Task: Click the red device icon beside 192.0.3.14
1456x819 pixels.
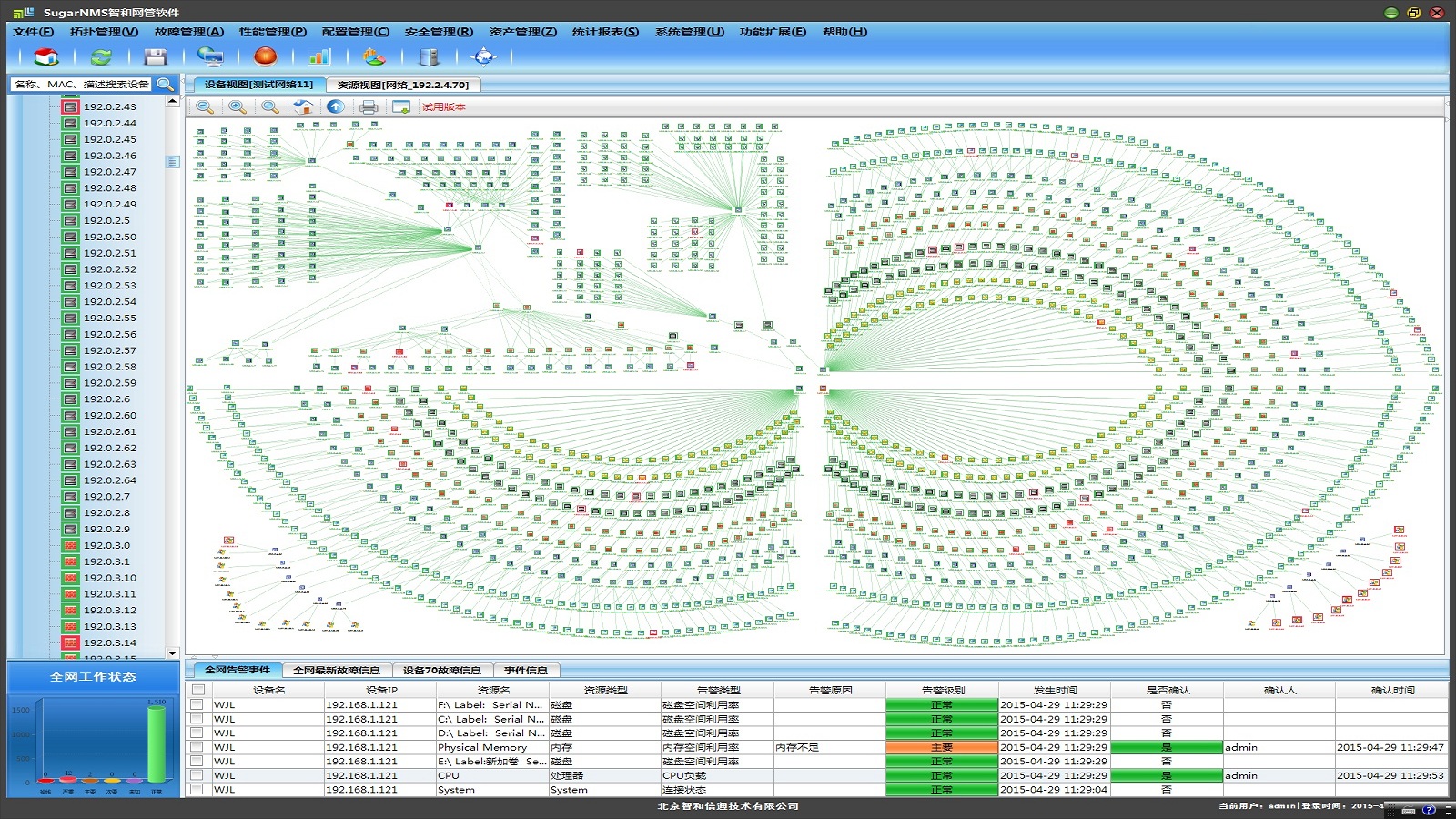Action: [70, 642]
